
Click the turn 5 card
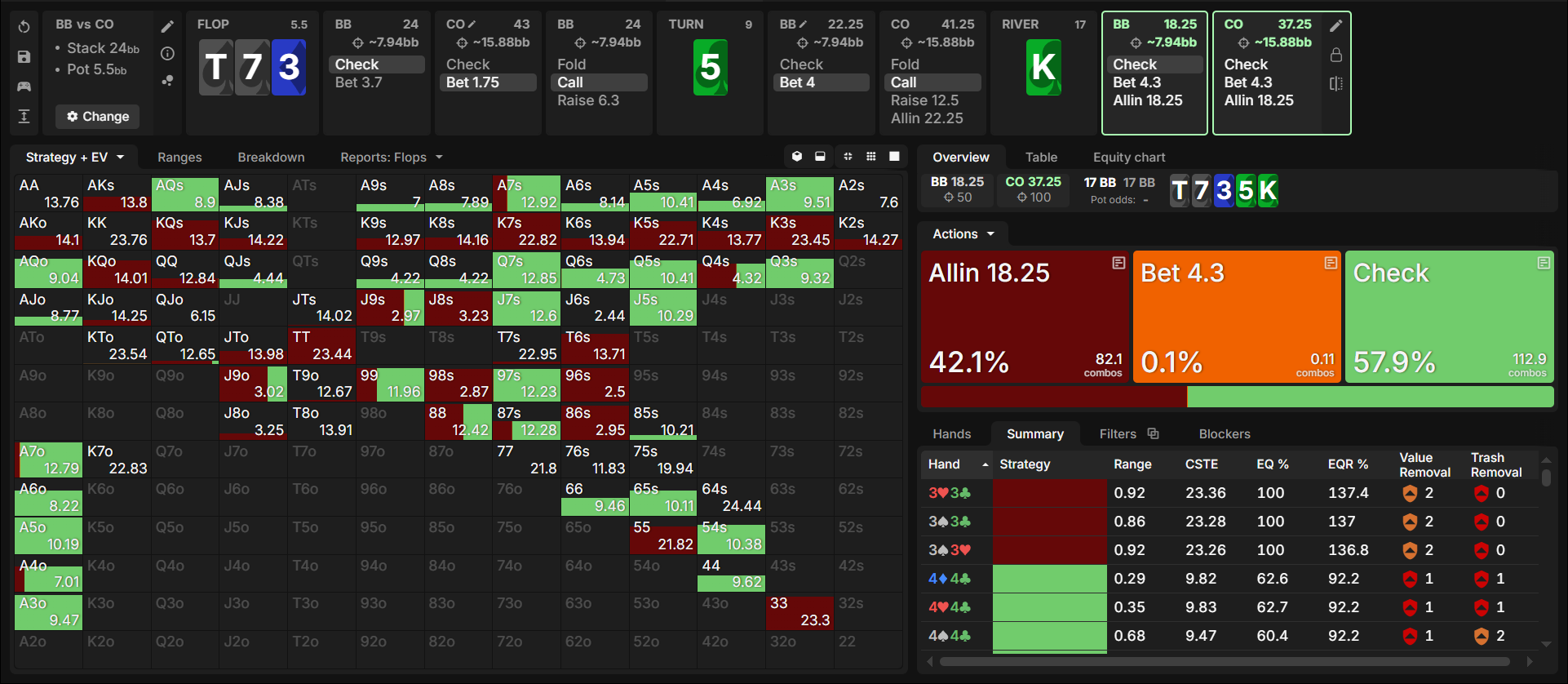[x=710, y=67]
